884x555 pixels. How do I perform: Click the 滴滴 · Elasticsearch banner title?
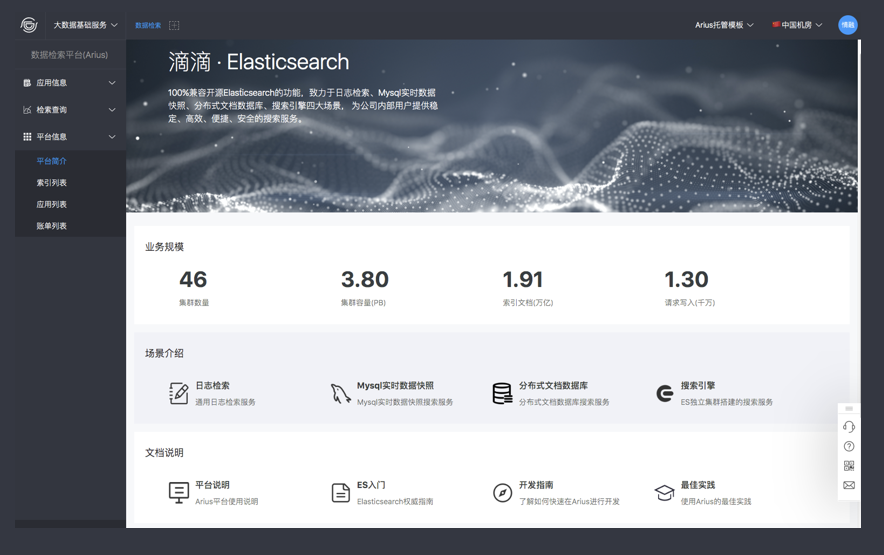259,62
